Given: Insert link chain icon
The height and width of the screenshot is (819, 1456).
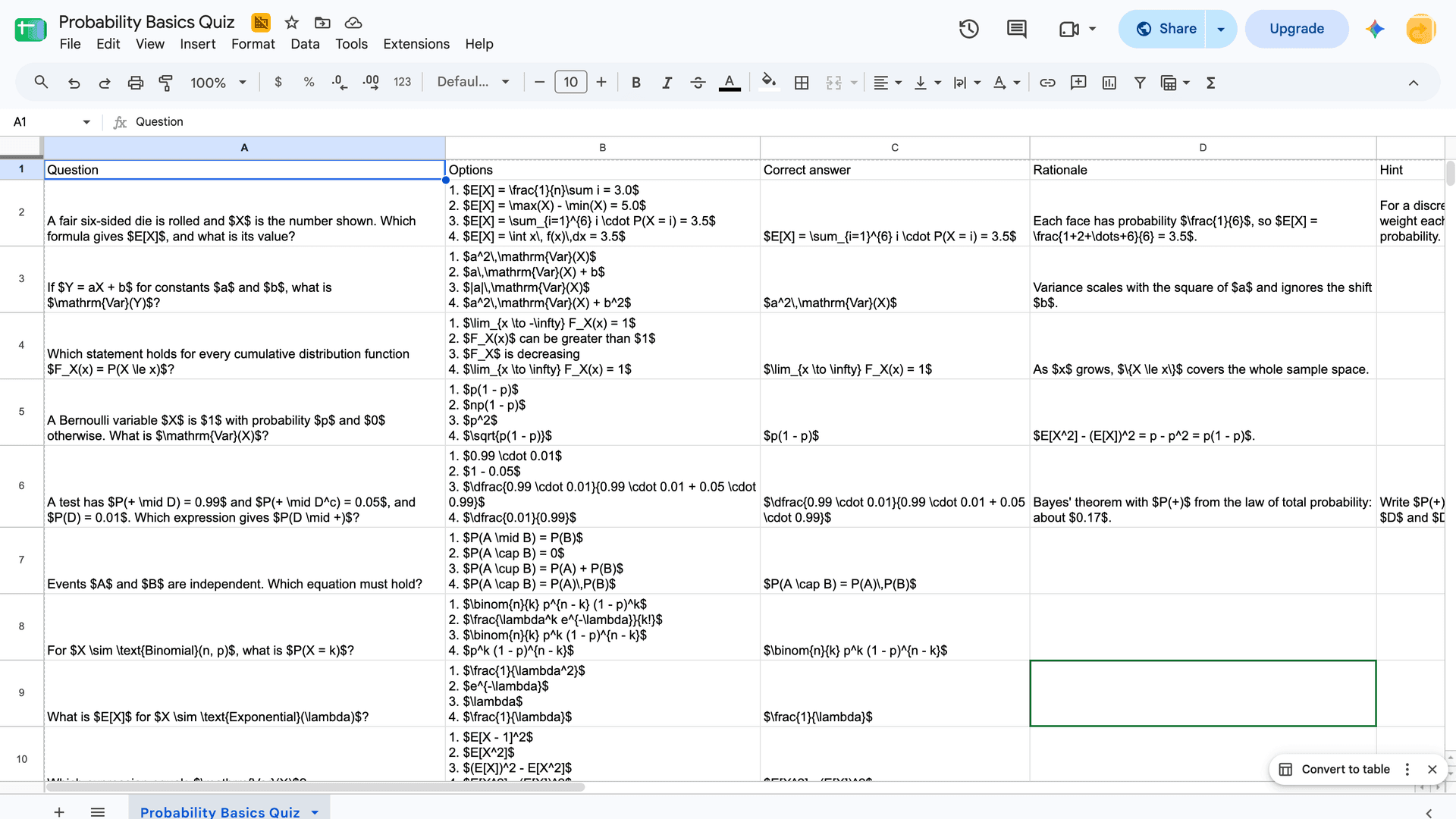Looking at the screenshot, I should point(1047,83).
